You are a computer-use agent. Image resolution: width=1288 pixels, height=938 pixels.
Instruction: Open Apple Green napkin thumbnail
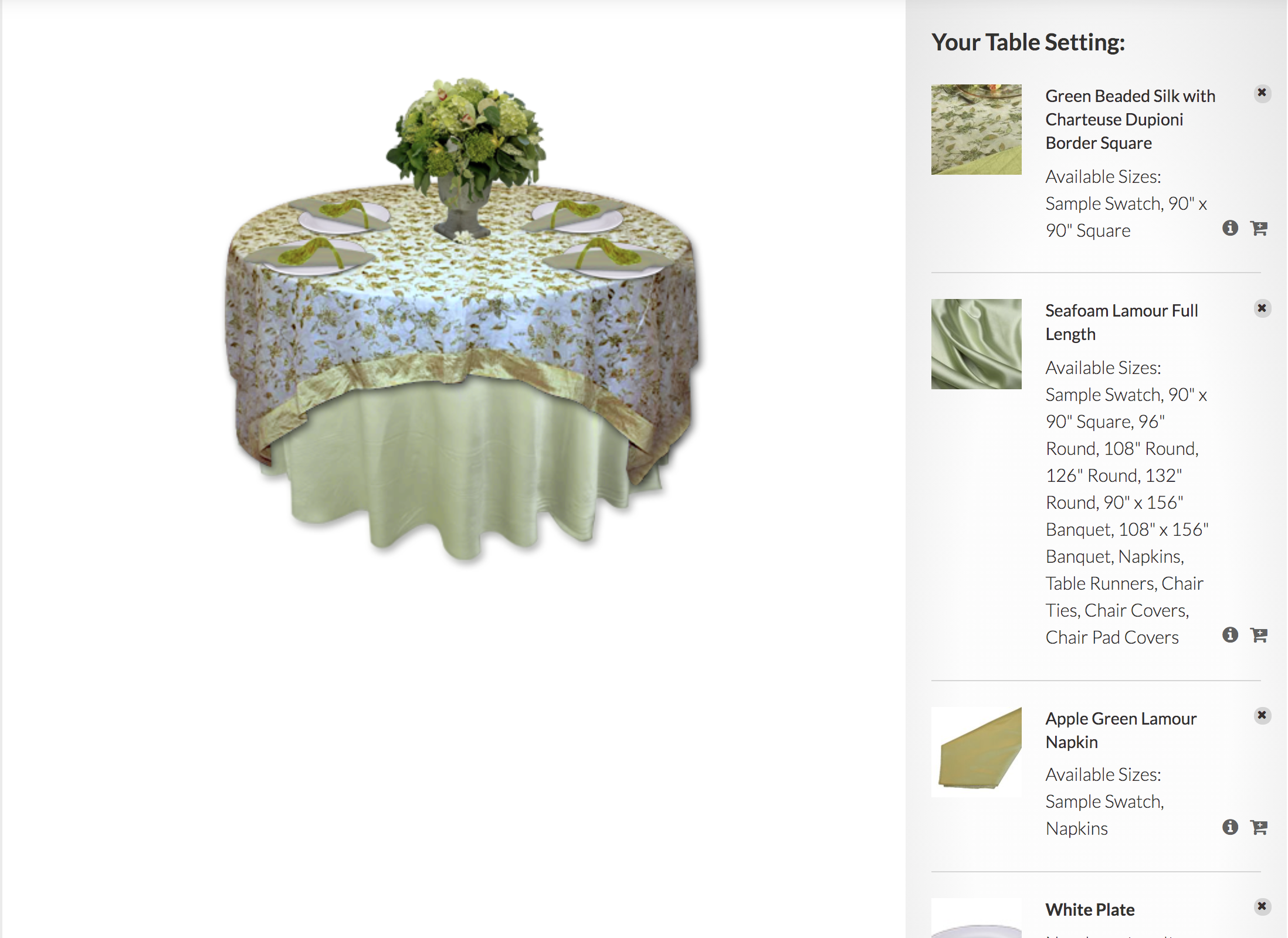pos(976,752)
